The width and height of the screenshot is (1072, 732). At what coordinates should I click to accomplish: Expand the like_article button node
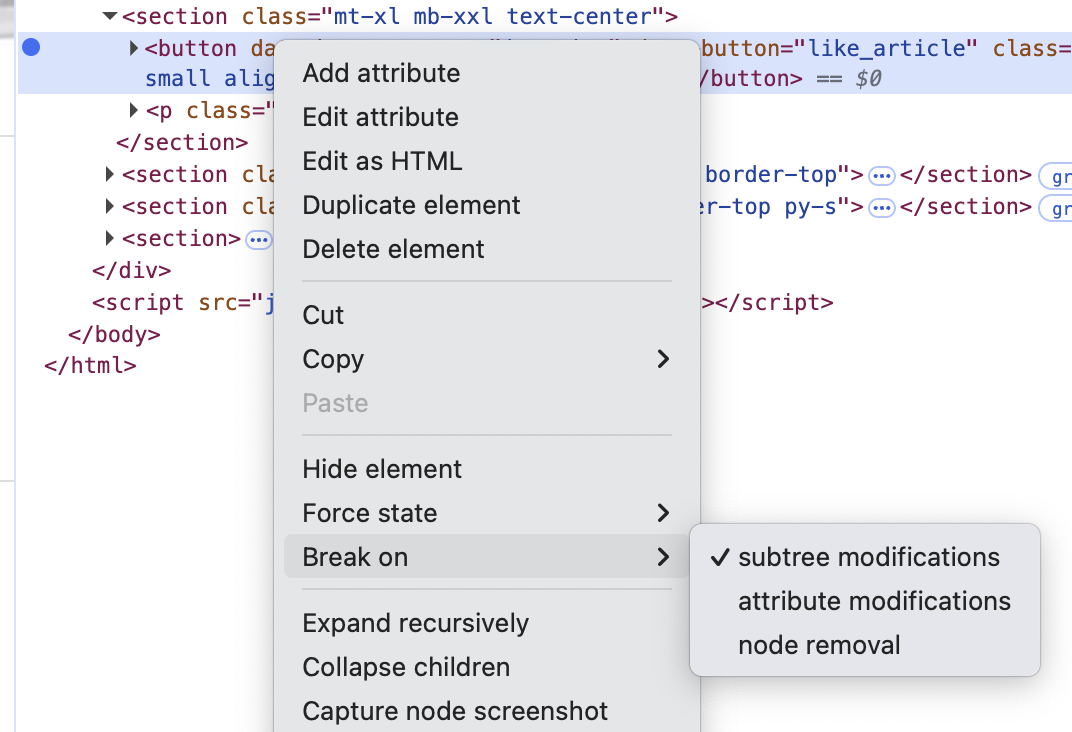(134, 47)
